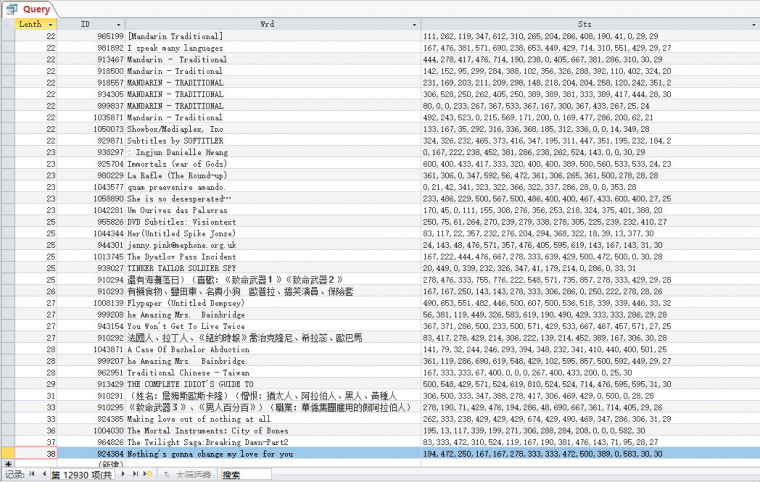Click cell 'A Case Of Bachelor Abduction'
Screen dimensions: 760x482
(x=273, y=350)
